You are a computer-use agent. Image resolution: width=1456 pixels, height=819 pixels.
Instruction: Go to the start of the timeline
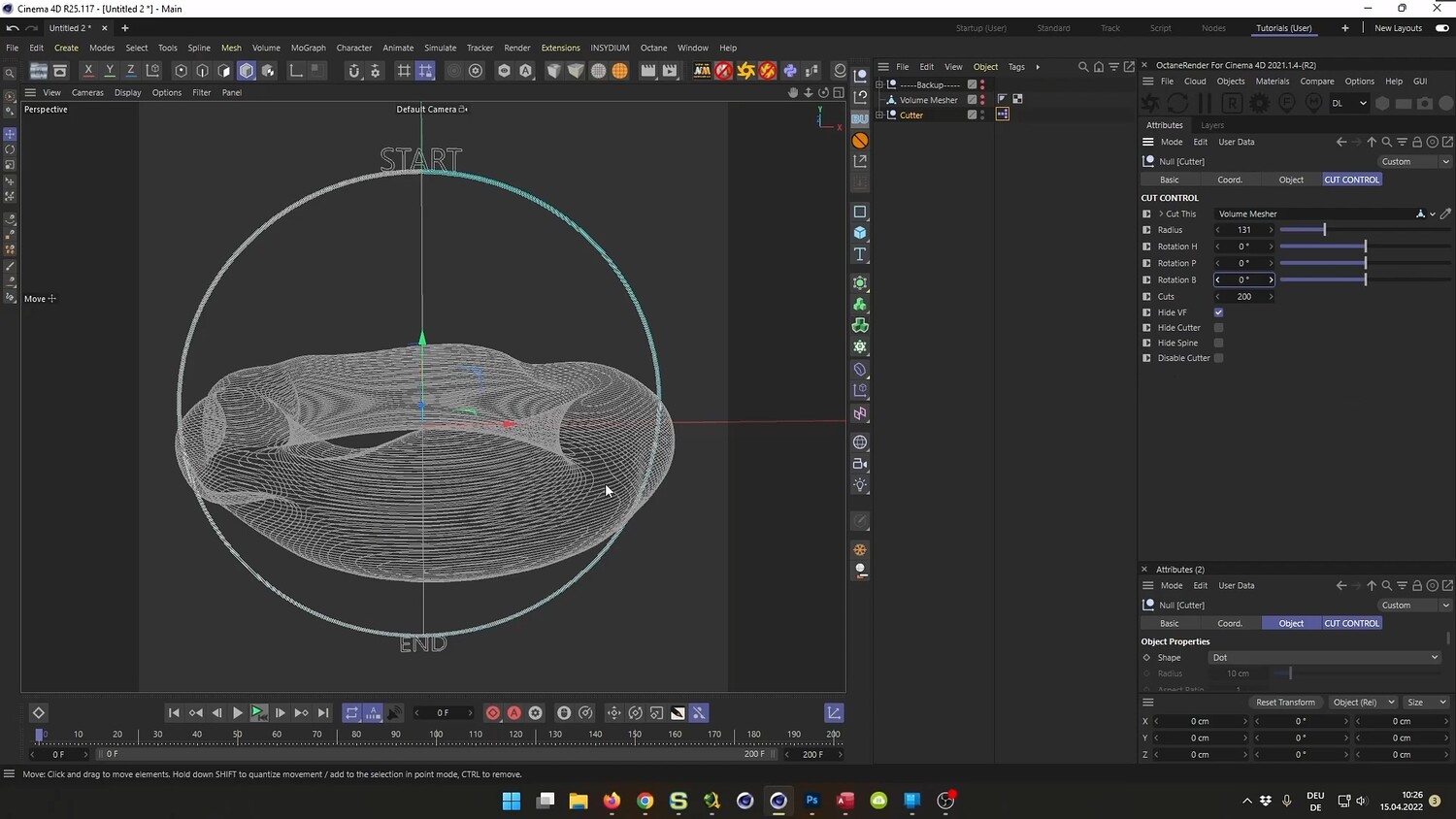pyautogui.click(x=174, y=713)
